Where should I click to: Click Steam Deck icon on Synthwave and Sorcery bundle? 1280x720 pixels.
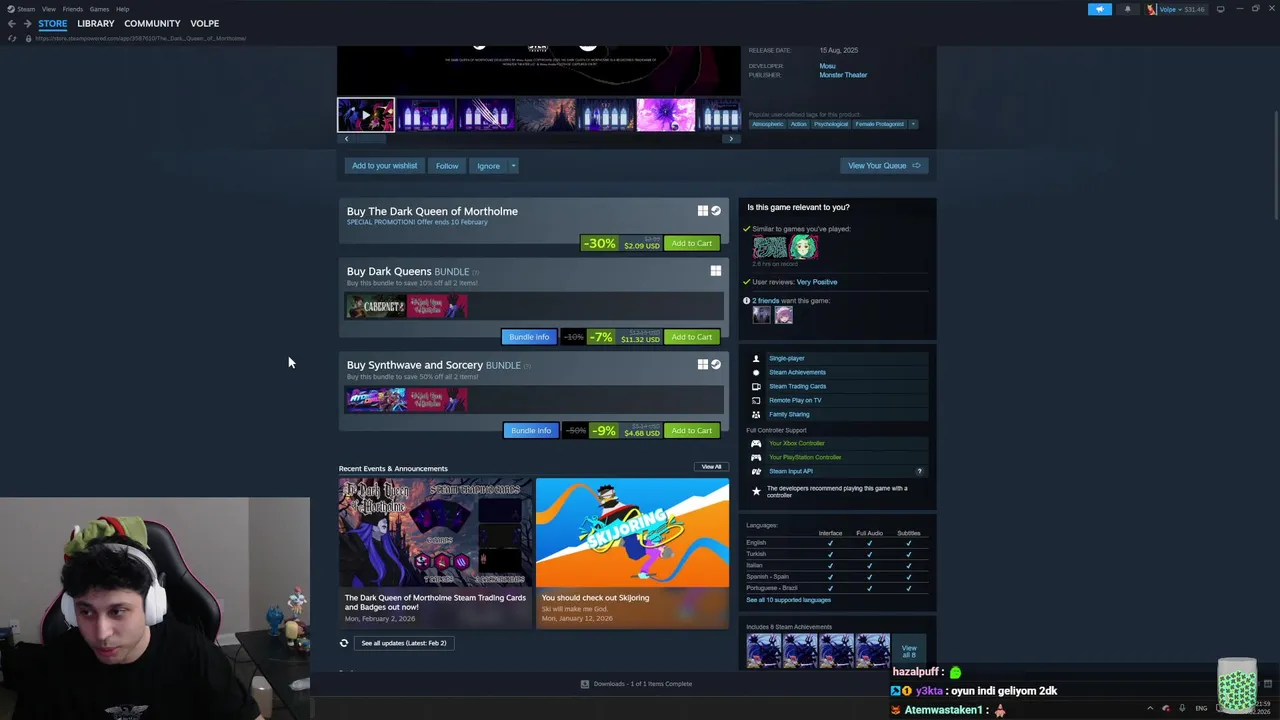pyautogui.click(x=716, y=365)
